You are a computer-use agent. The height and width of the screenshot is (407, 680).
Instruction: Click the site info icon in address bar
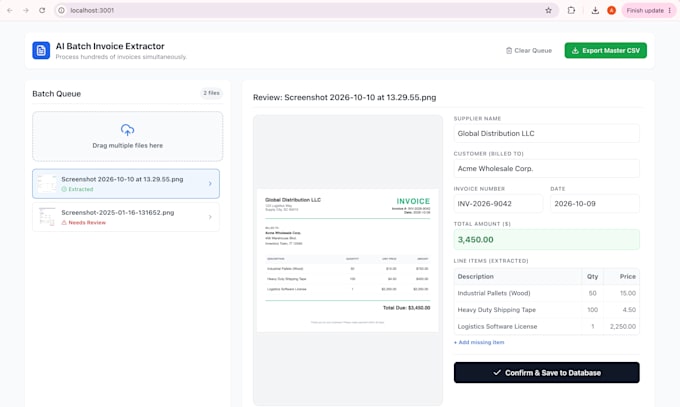pos(62,10)
